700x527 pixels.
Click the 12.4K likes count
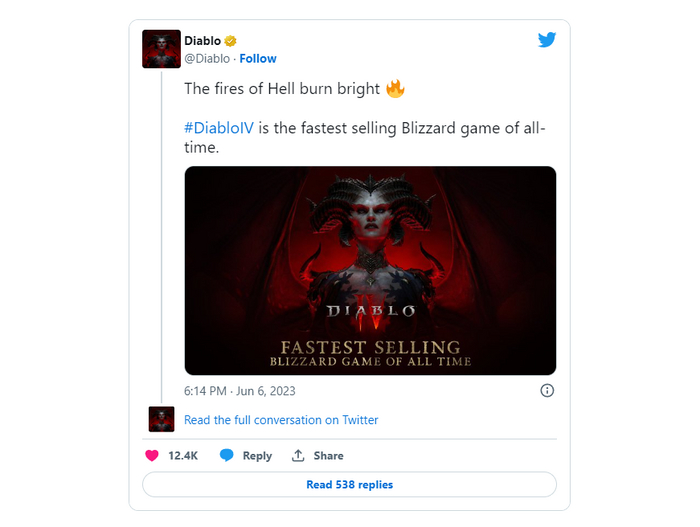(183, 456)
